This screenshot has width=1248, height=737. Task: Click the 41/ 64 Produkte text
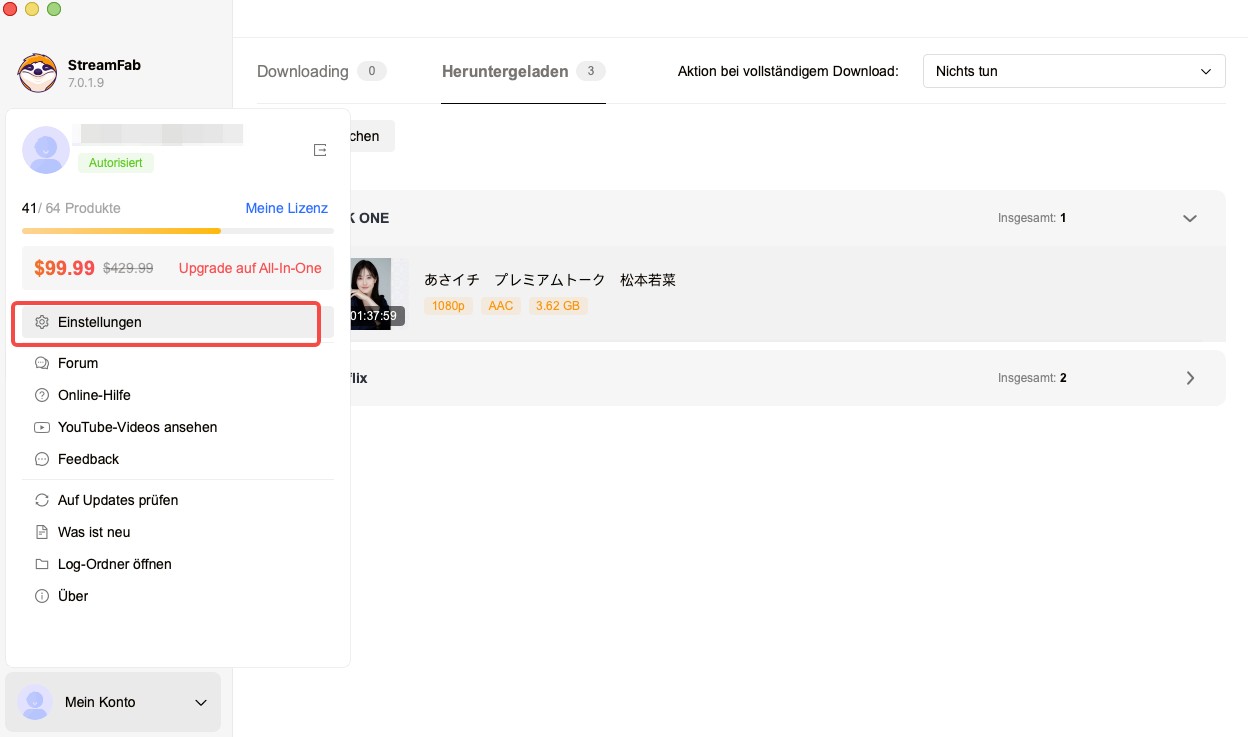point(71,208)
